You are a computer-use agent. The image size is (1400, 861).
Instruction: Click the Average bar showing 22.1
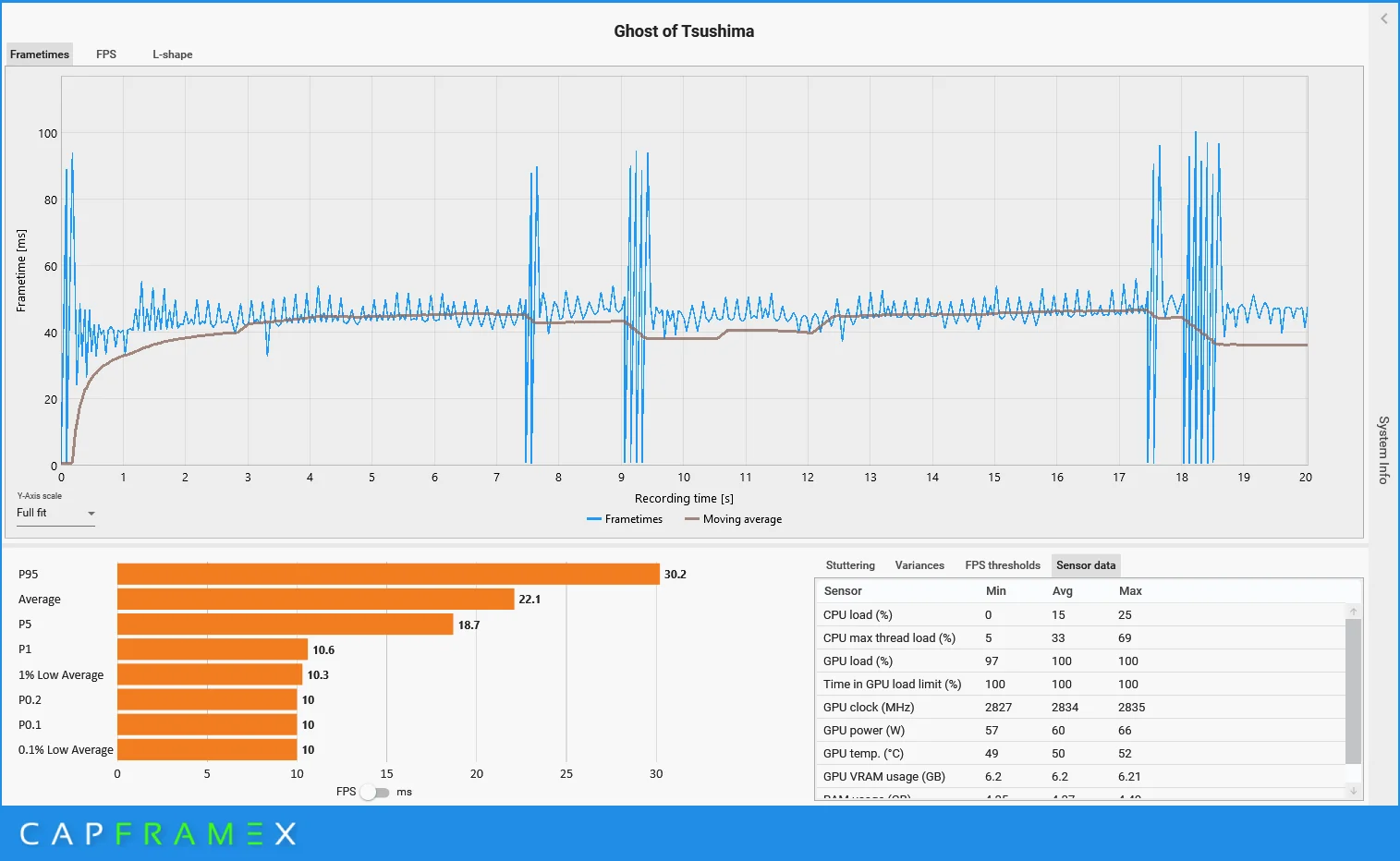315,600
